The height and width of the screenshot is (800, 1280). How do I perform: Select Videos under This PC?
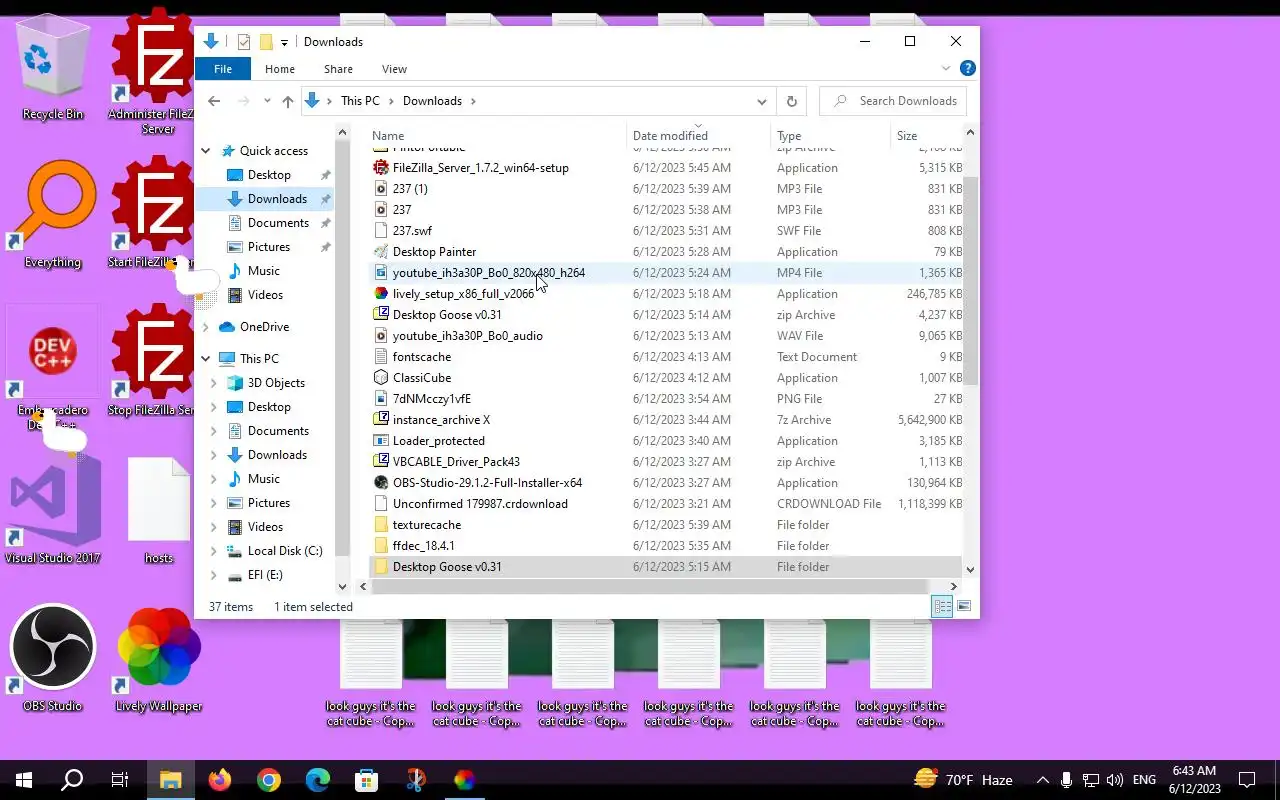tap(265, 527)
